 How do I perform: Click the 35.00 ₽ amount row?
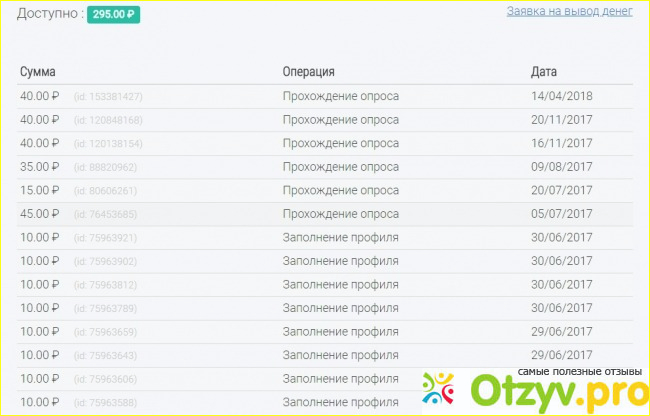pyautogui.click(x=40, y=167)
